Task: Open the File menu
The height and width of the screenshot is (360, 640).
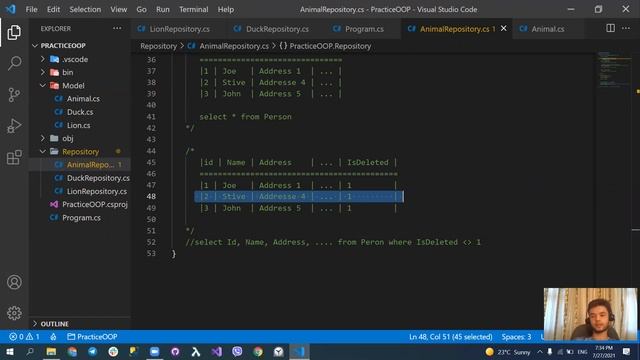Action: 31,9
